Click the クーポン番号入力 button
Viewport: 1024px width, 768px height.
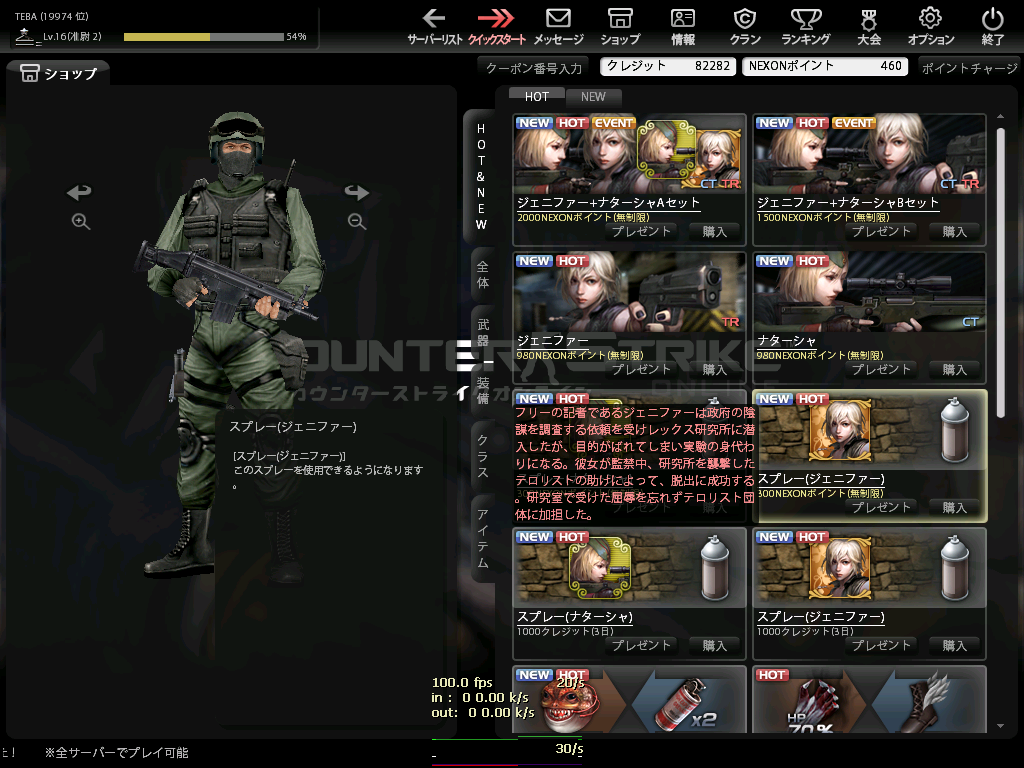[x=534, y=68]
